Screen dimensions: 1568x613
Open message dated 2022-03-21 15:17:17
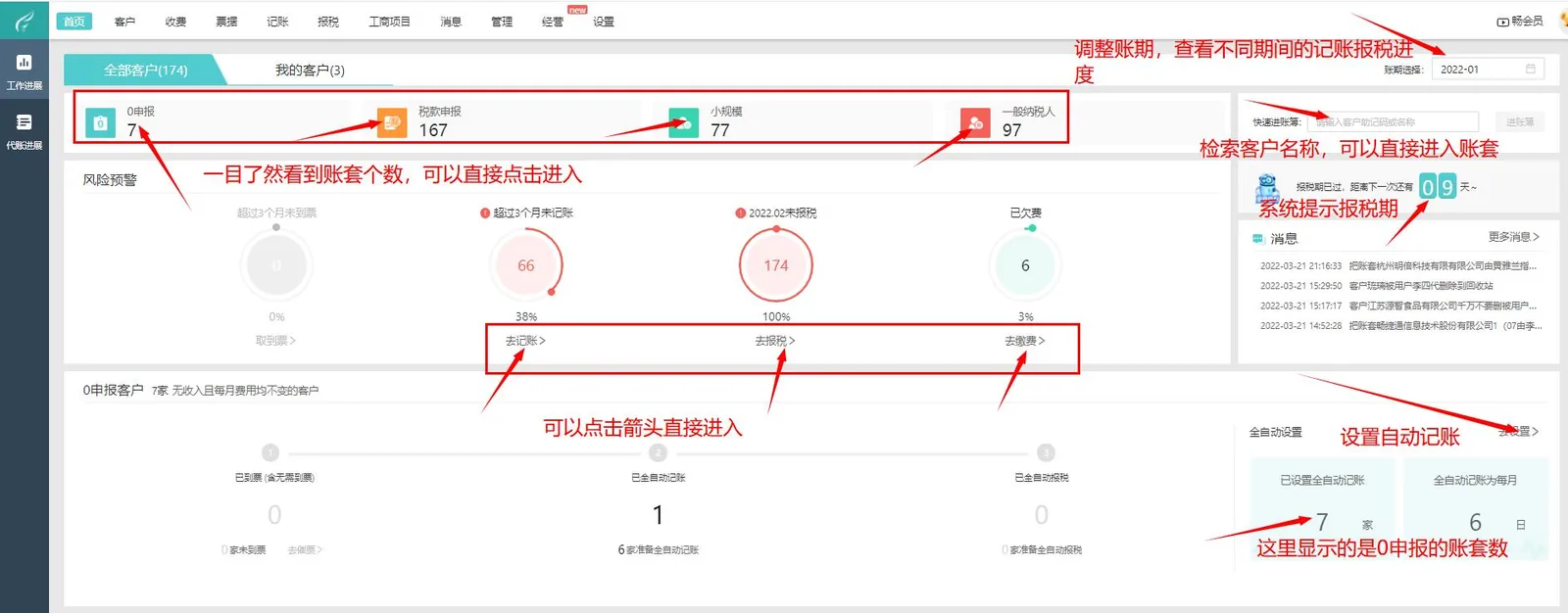point(1398,306)
